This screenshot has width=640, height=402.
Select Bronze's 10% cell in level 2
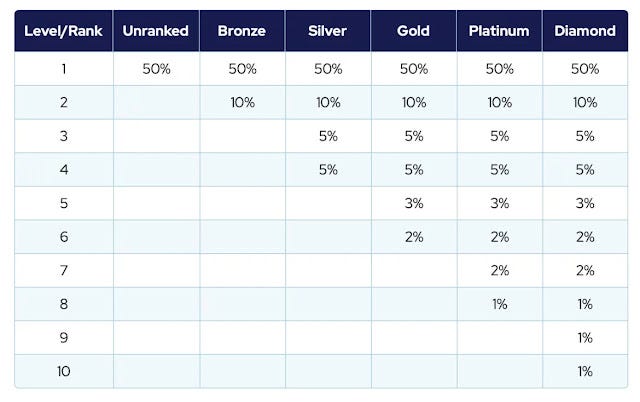point(242,102)
